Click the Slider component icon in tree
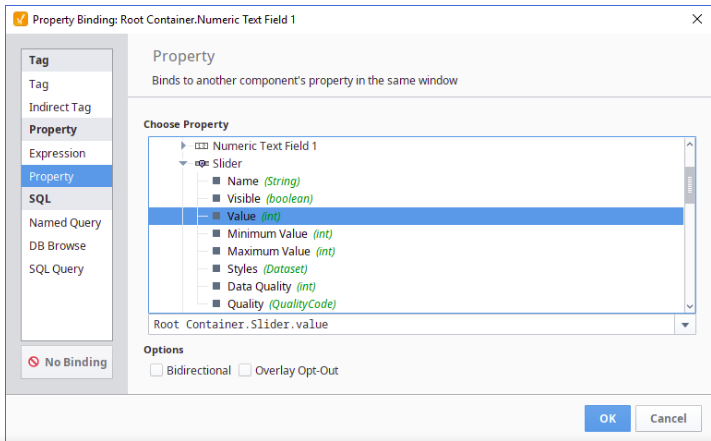The height and width of the screenshot is (441, 711). point(201,164)
